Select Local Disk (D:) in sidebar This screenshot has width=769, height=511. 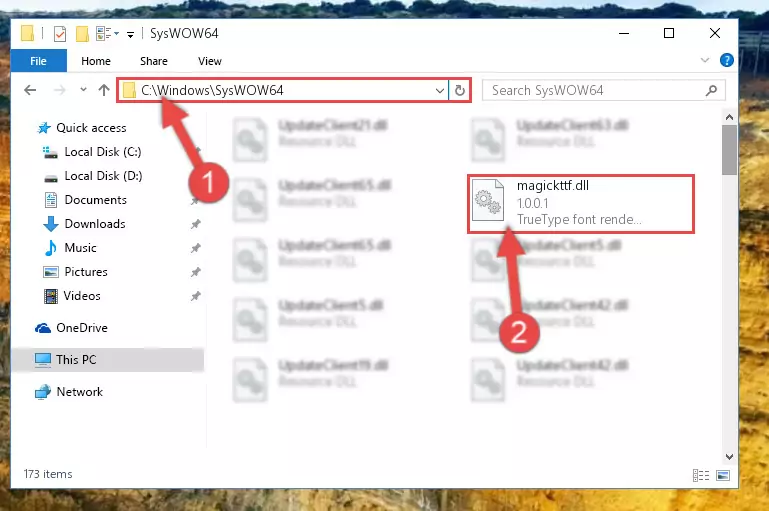pos(103,176)
